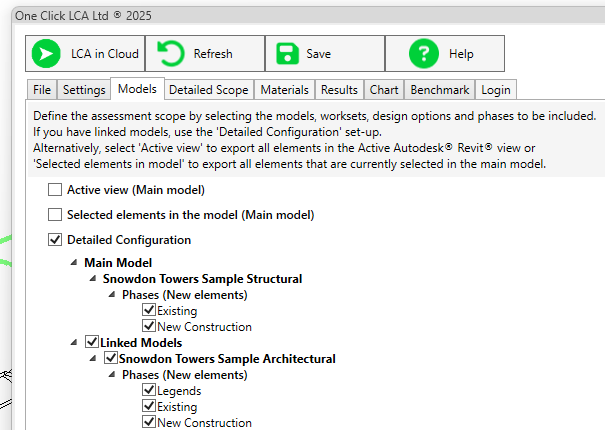Image resolution: width=605 pixels, height=430 pixels.
Task: Open the Chart tab
Action: point(384,90)
